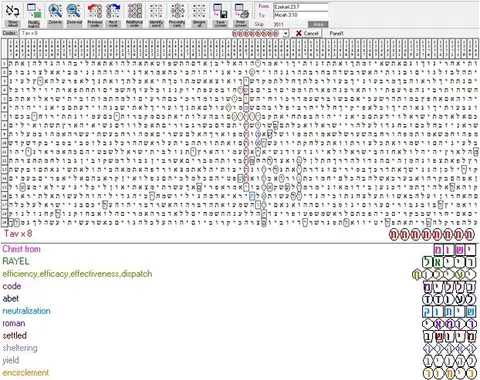Click the From field with Ezekiel 23:7
The width and height of the screenshot is (480, 380).
(301, 6)
